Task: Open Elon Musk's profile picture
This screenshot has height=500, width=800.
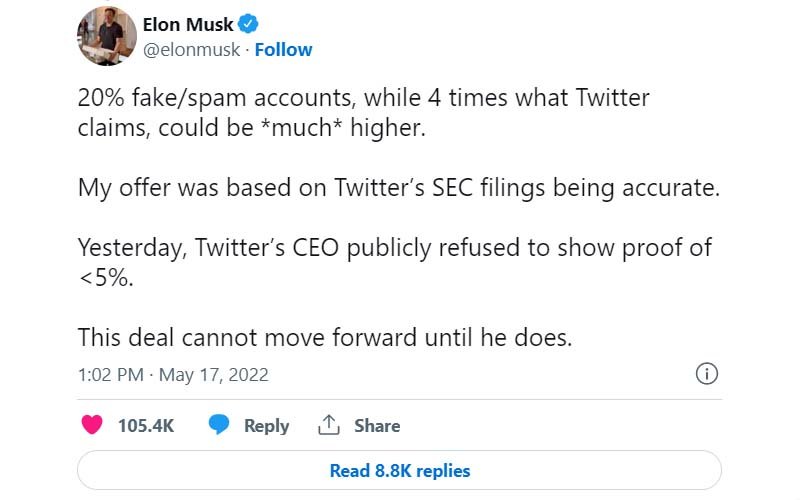Action: [x=108, y=36]
